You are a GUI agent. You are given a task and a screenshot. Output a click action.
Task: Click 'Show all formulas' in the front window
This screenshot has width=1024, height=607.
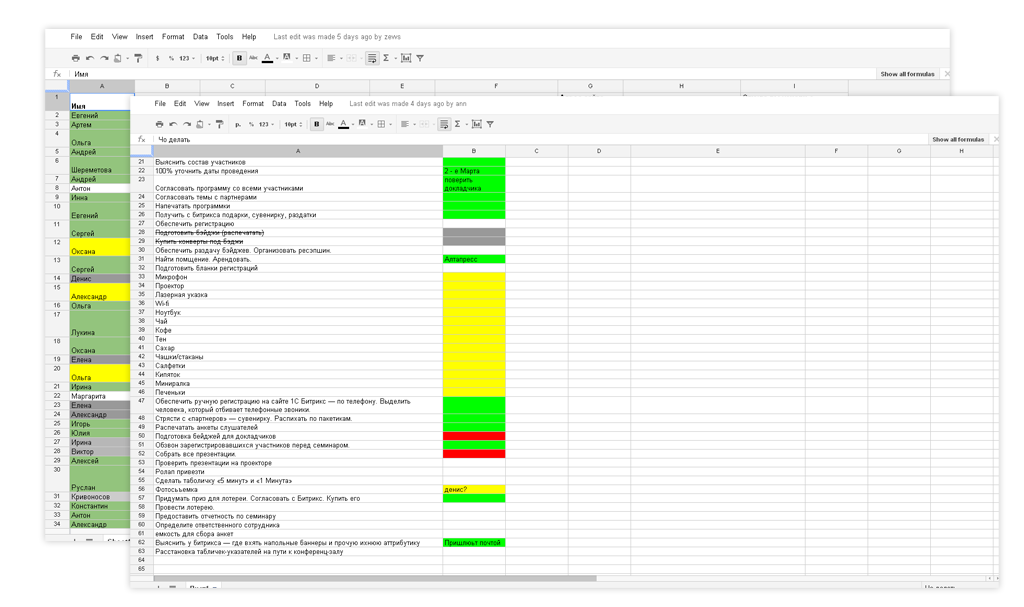tap(958, 139)
